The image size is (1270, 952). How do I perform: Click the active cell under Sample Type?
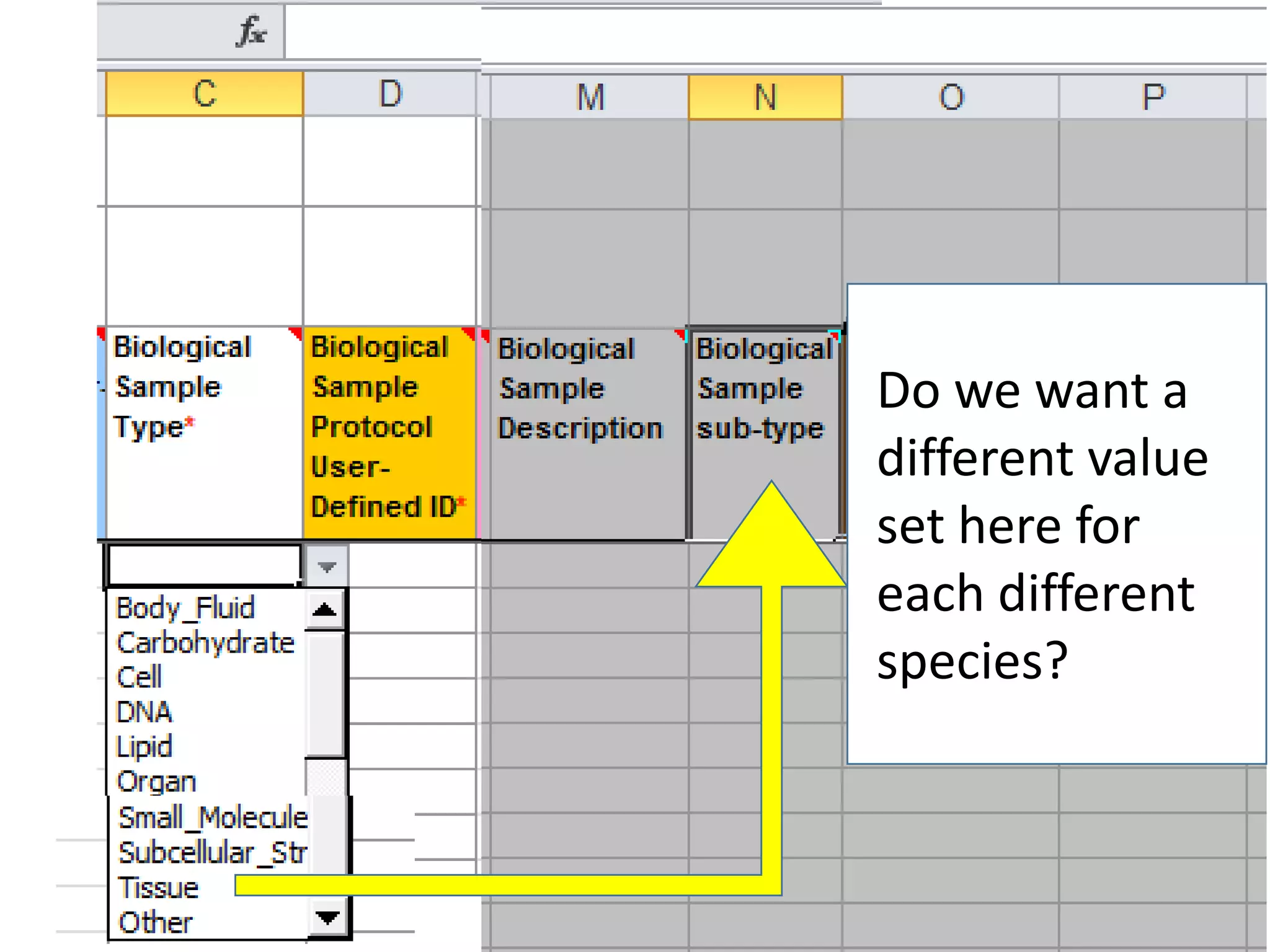point(204,565)
